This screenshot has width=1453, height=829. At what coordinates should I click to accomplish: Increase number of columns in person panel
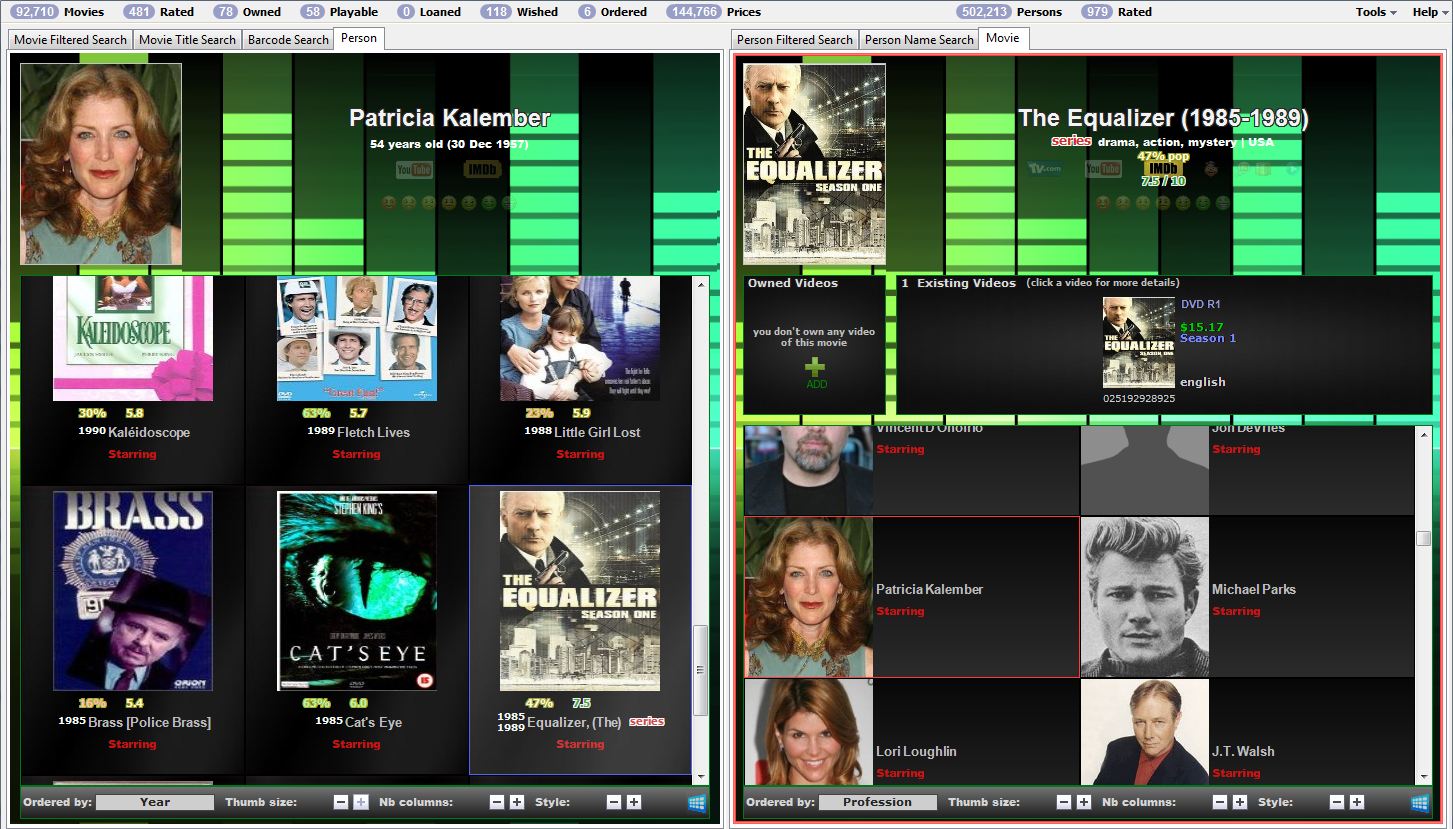coord(517,802)
